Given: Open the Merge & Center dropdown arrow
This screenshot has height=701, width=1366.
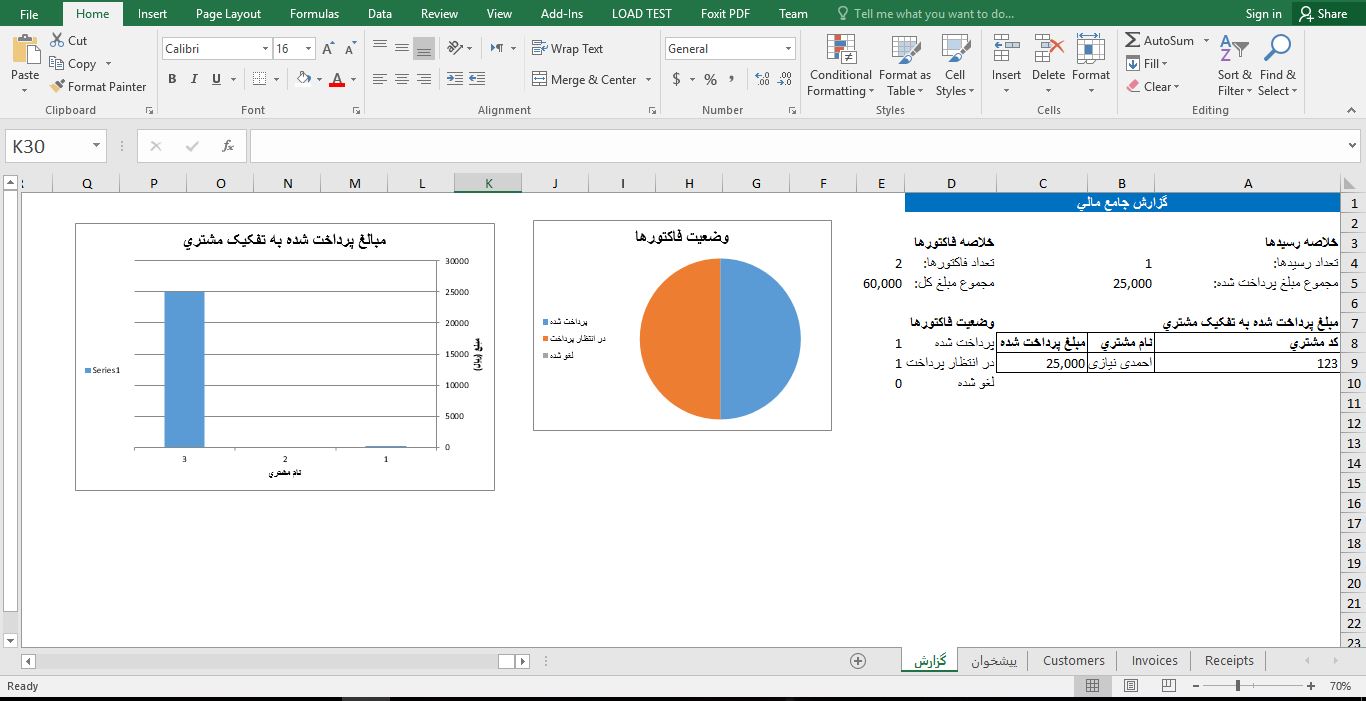Looking at the screenshot, I should [x=648, y=80].
